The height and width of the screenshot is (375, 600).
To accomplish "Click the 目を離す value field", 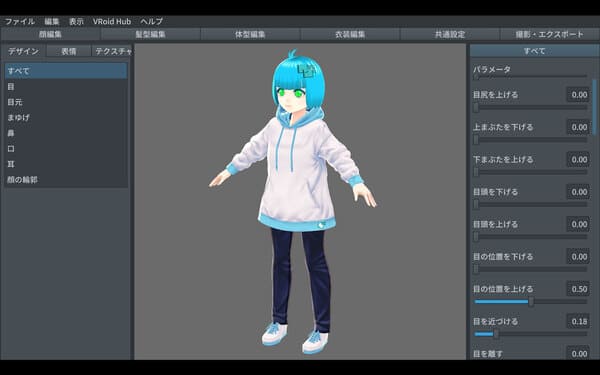I will pos(578,353).
